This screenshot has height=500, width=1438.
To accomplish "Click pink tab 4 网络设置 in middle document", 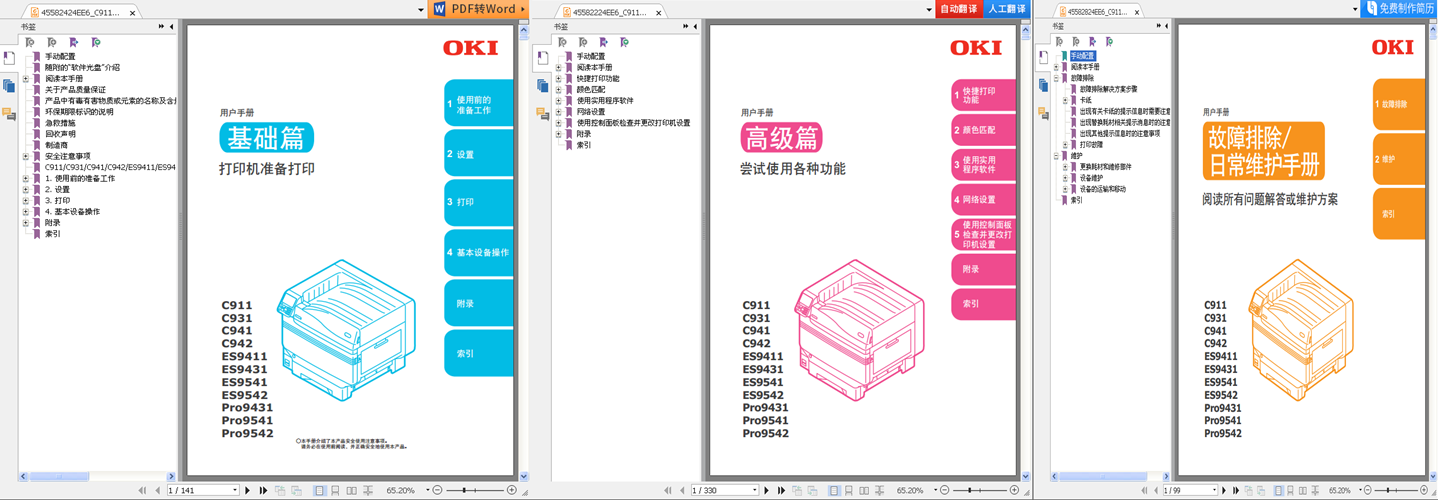I will [984, 200].
